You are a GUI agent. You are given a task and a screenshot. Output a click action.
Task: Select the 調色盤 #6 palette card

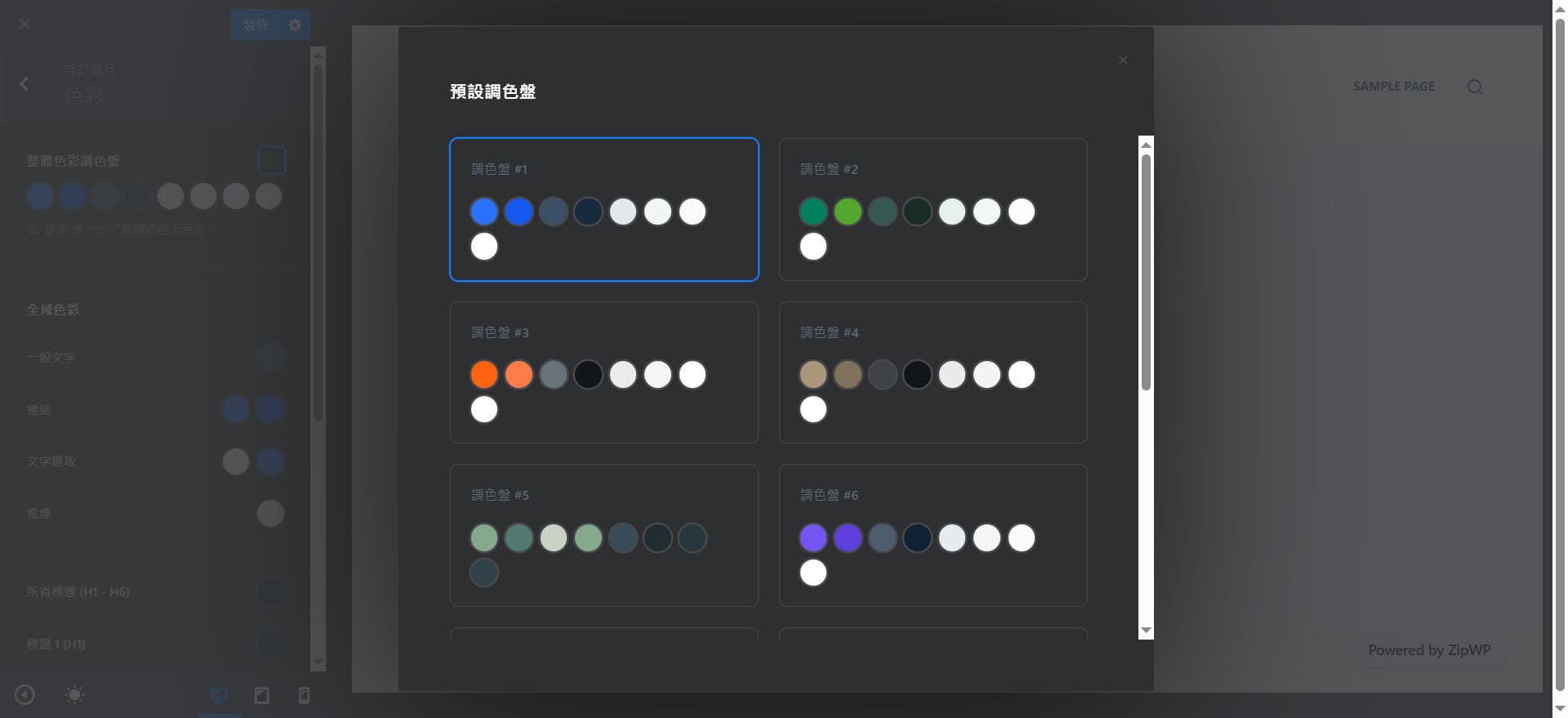(933, 535)
